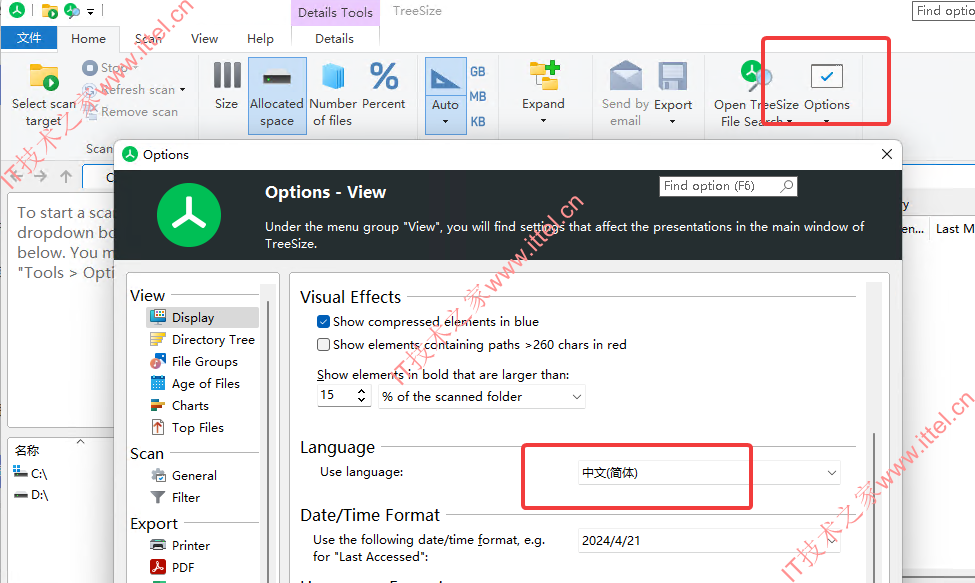The image size is (975, 583).
Task: Open the Auto unit dropdown arrow
Action: 445,122
